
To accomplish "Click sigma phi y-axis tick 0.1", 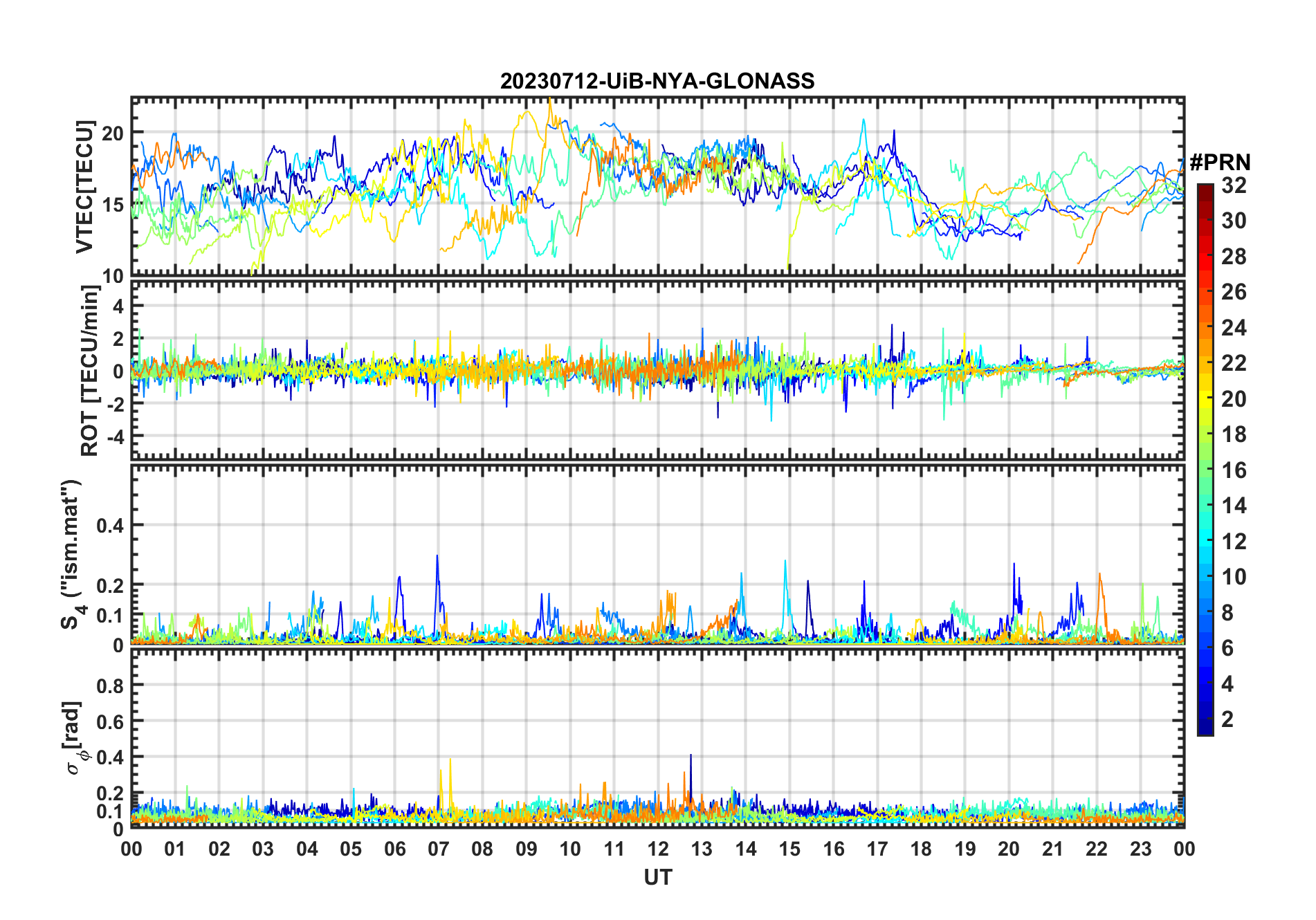I will [x=110, y=811].
